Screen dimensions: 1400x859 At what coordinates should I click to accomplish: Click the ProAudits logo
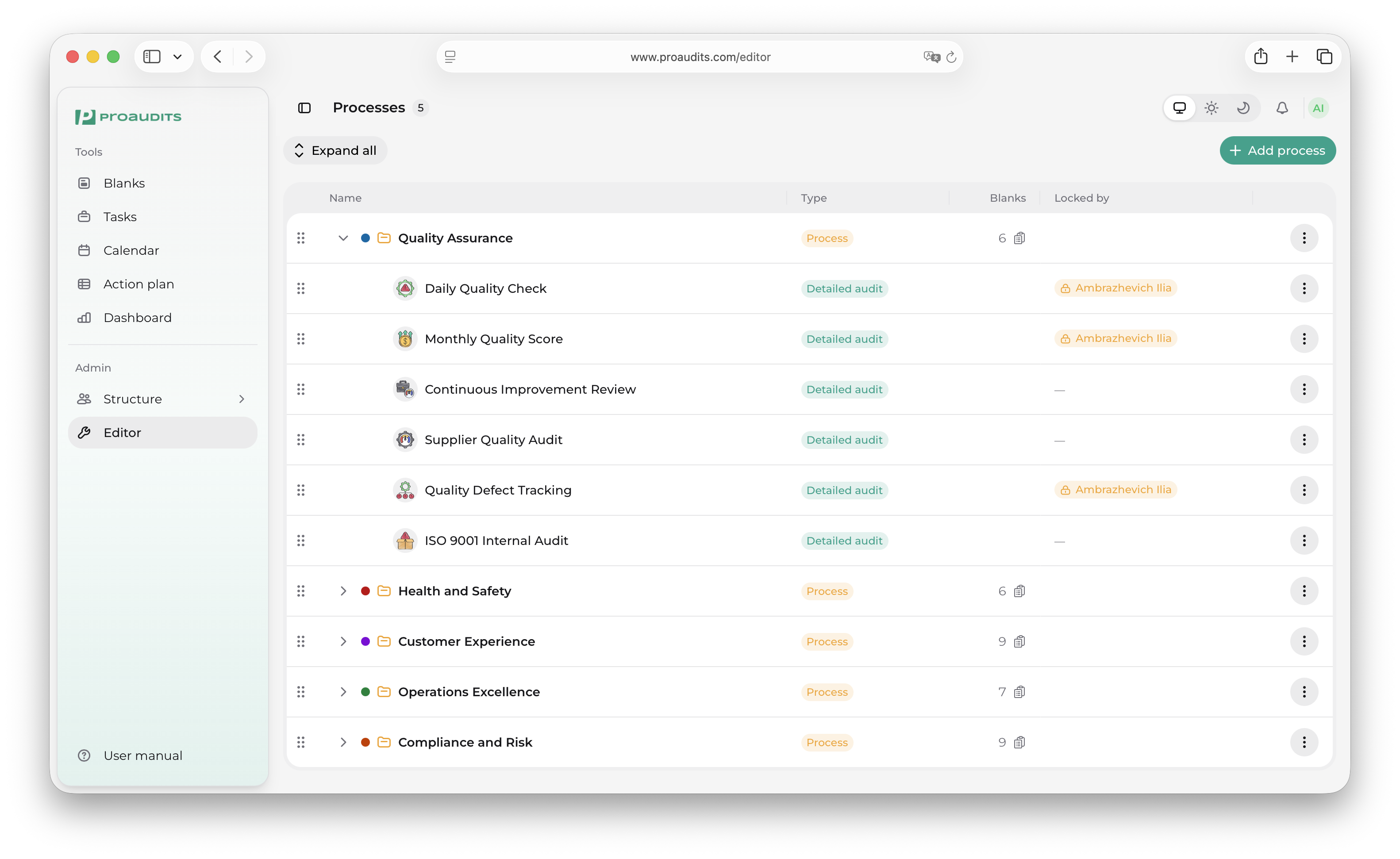128,116
